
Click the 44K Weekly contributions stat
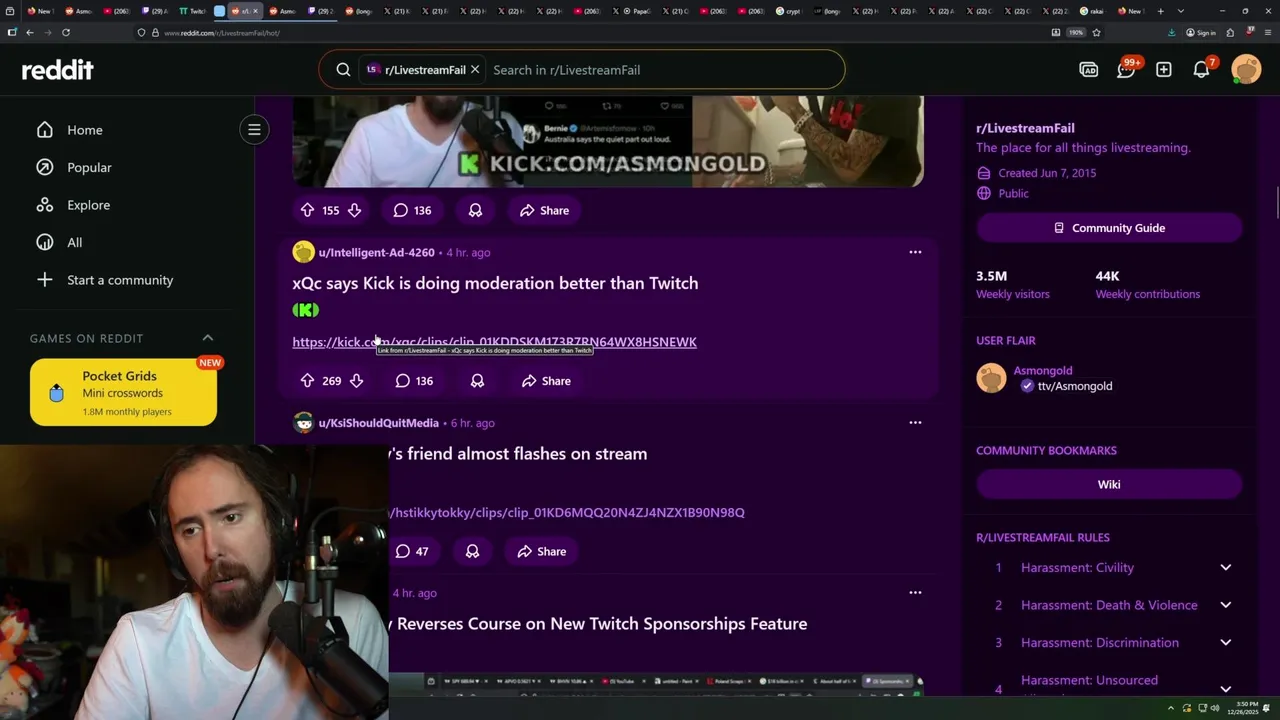[x=1148, y=284]
